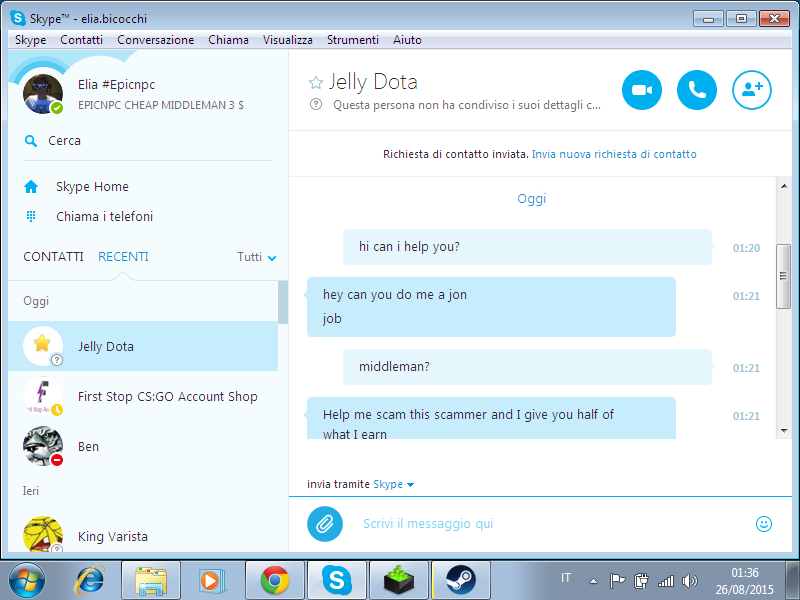Click the paperclip attach file button
Screen dimensions: 800x600
[325, 523]
